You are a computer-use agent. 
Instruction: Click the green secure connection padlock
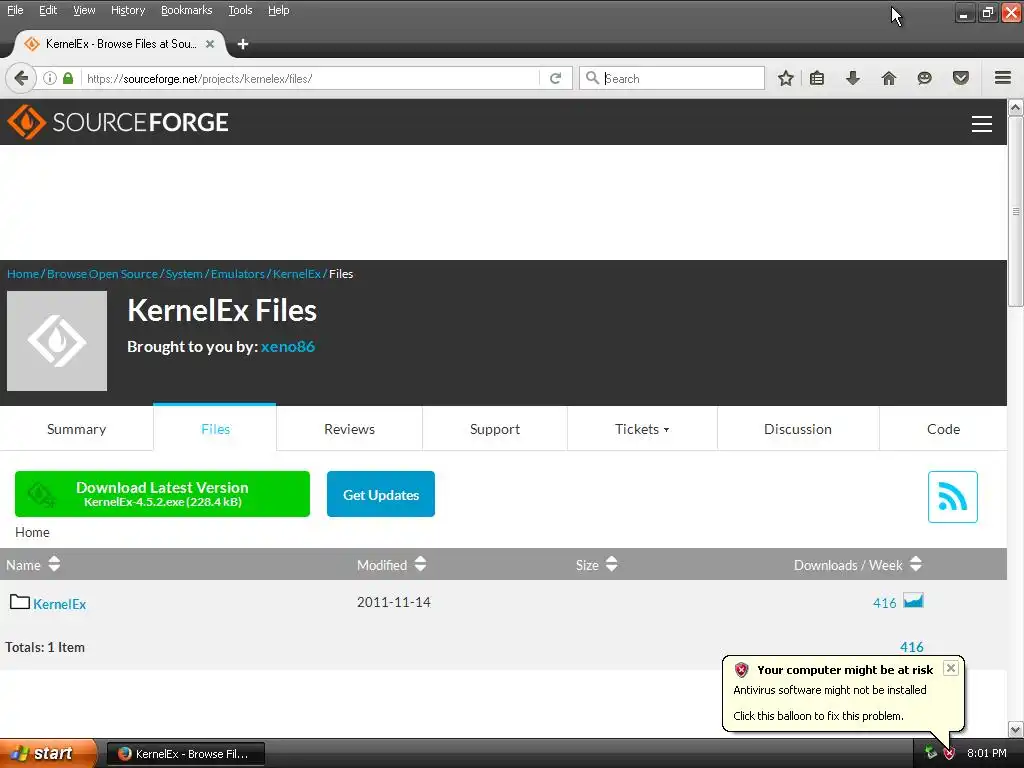68,78
